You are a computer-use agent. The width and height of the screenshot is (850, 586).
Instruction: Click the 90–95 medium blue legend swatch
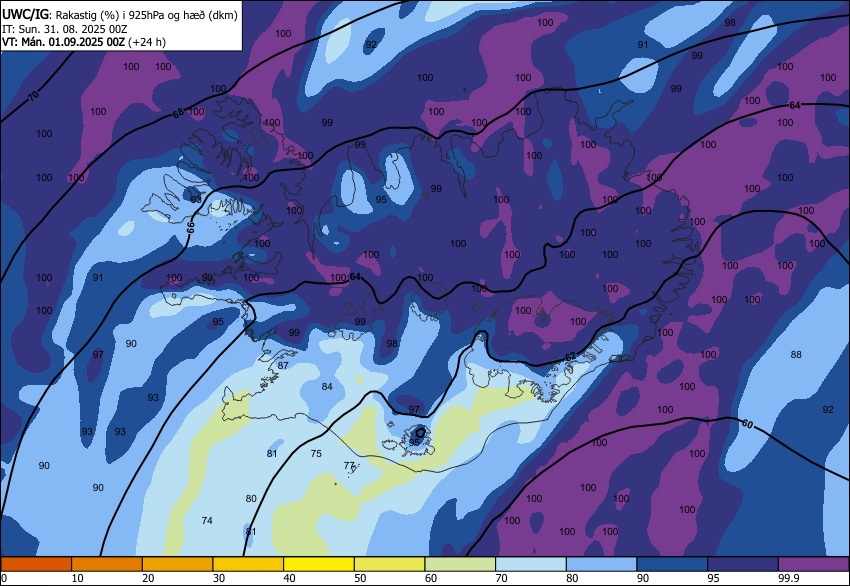point(672,564)
